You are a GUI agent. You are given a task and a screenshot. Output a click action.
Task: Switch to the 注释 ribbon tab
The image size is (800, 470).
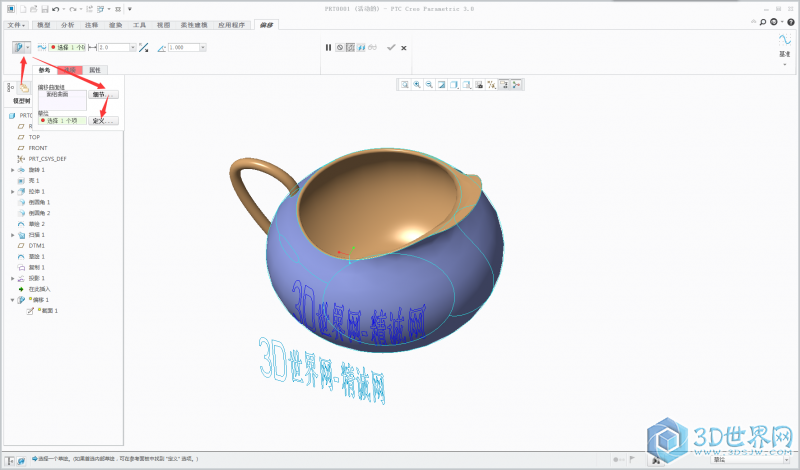(x=91, y=25)
